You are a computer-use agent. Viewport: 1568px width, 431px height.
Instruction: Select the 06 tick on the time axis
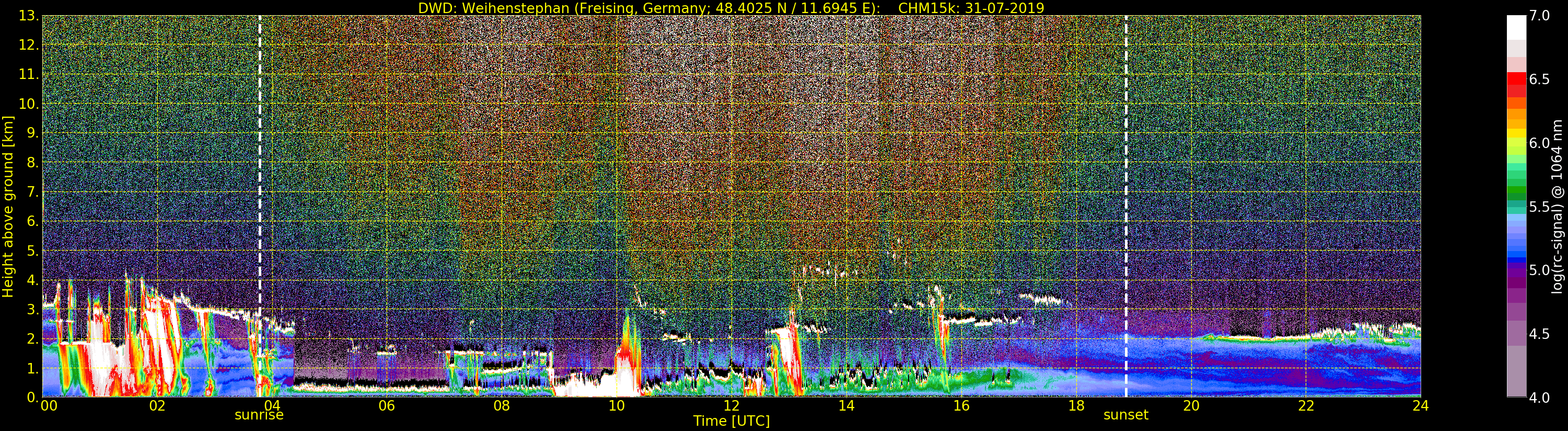pos(387,406)
